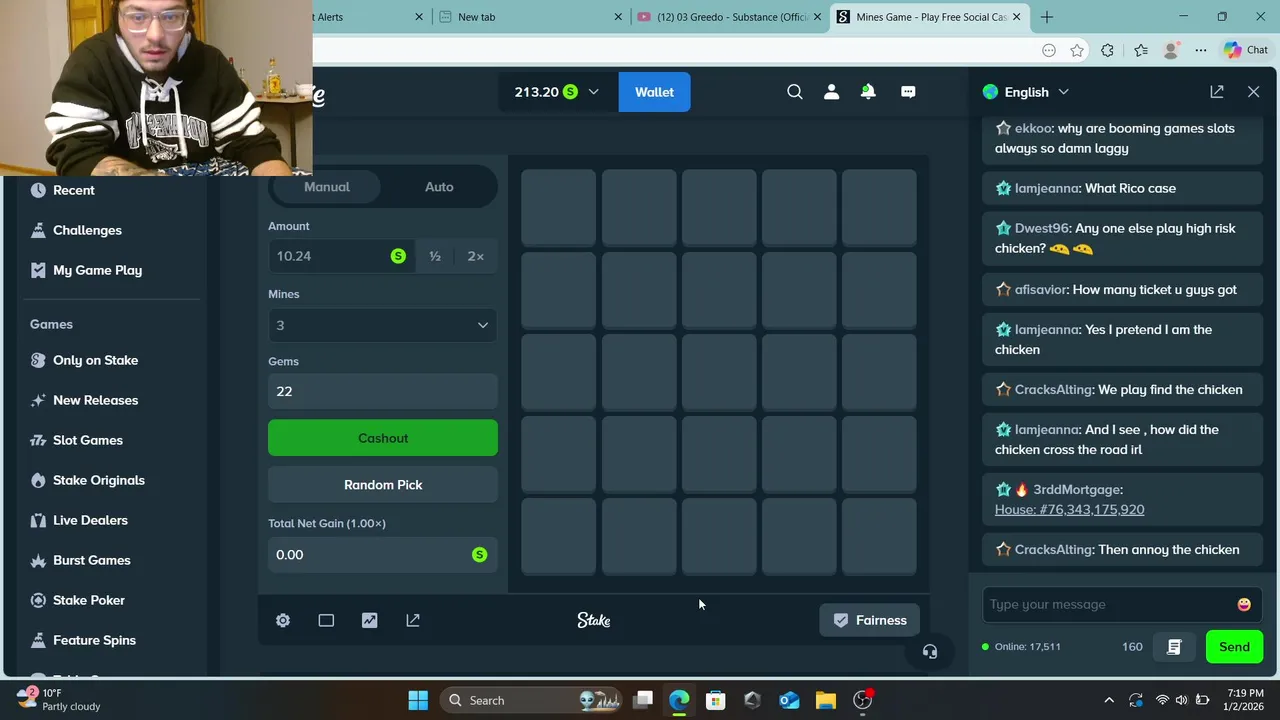Open the chat rules icon
This screenshot has height=720, width=1280.
(x=1174, y=647)
